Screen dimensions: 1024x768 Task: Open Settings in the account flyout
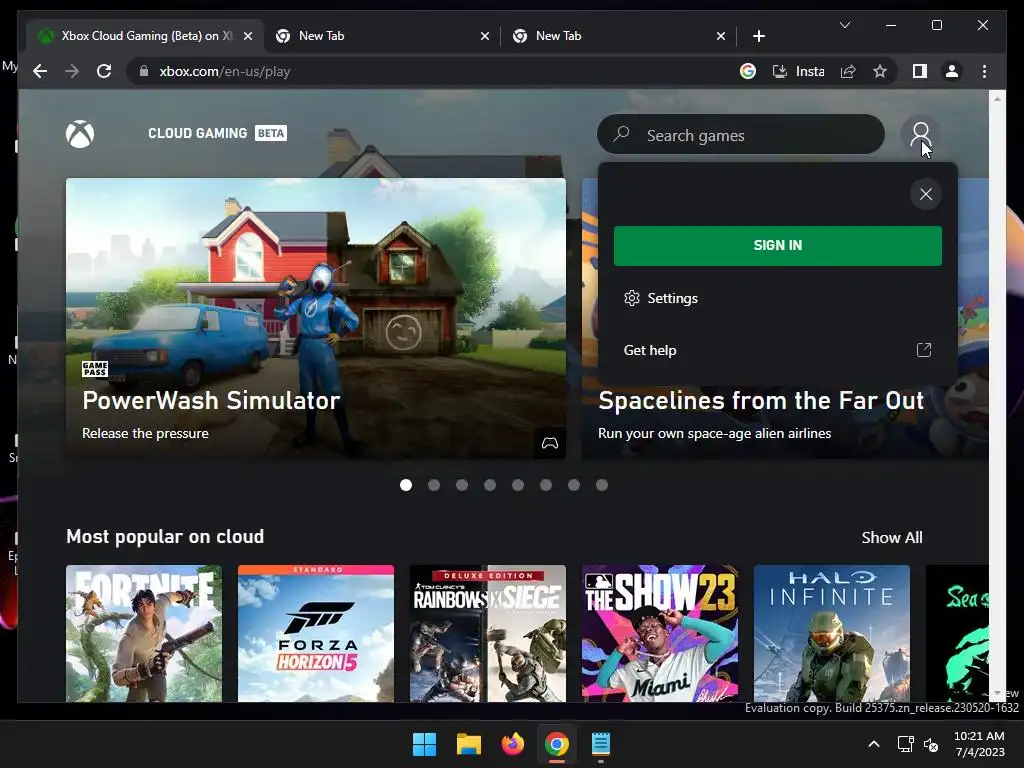tap(777, 298)
